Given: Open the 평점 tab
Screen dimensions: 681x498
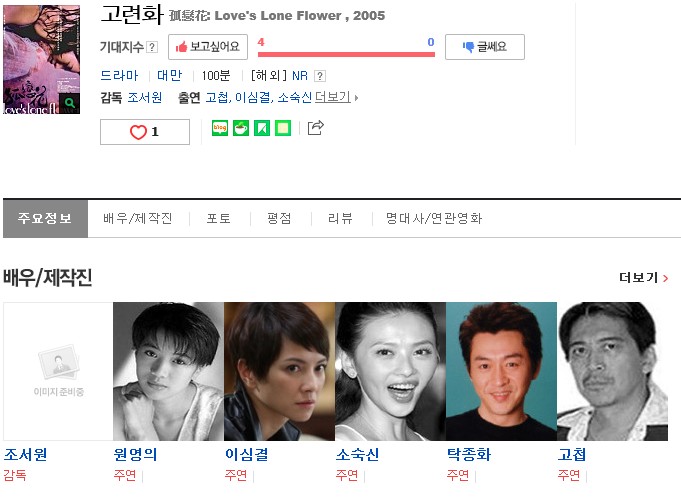Looking at the screenshot, I should pos(279,218).
